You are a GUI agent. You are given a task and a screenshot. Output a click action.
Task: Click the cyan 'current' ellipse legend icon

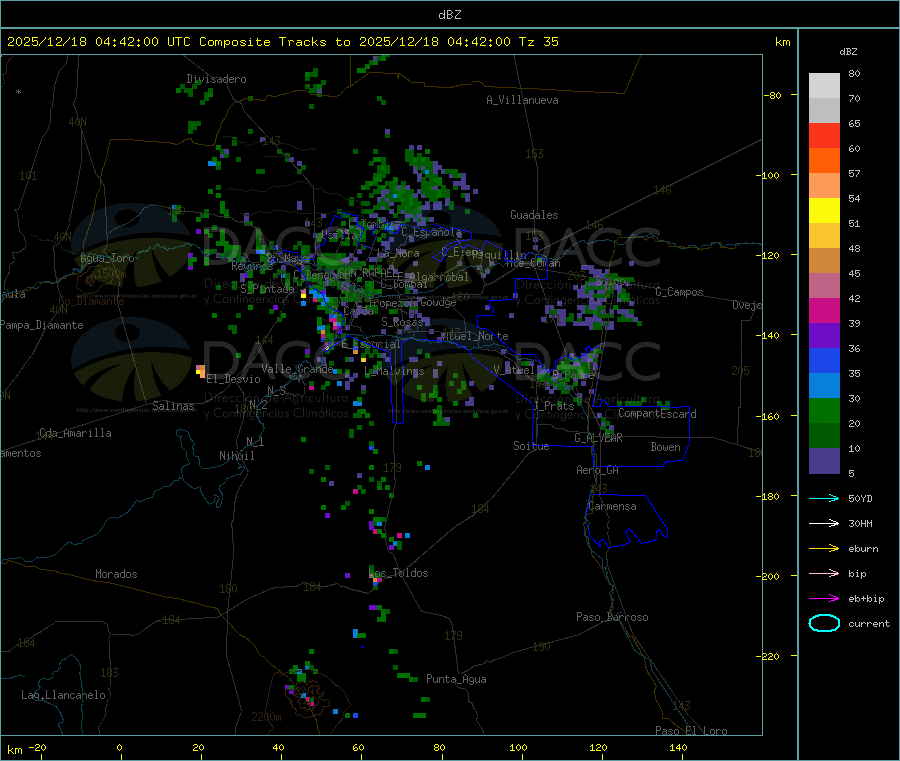coord(824,623)
